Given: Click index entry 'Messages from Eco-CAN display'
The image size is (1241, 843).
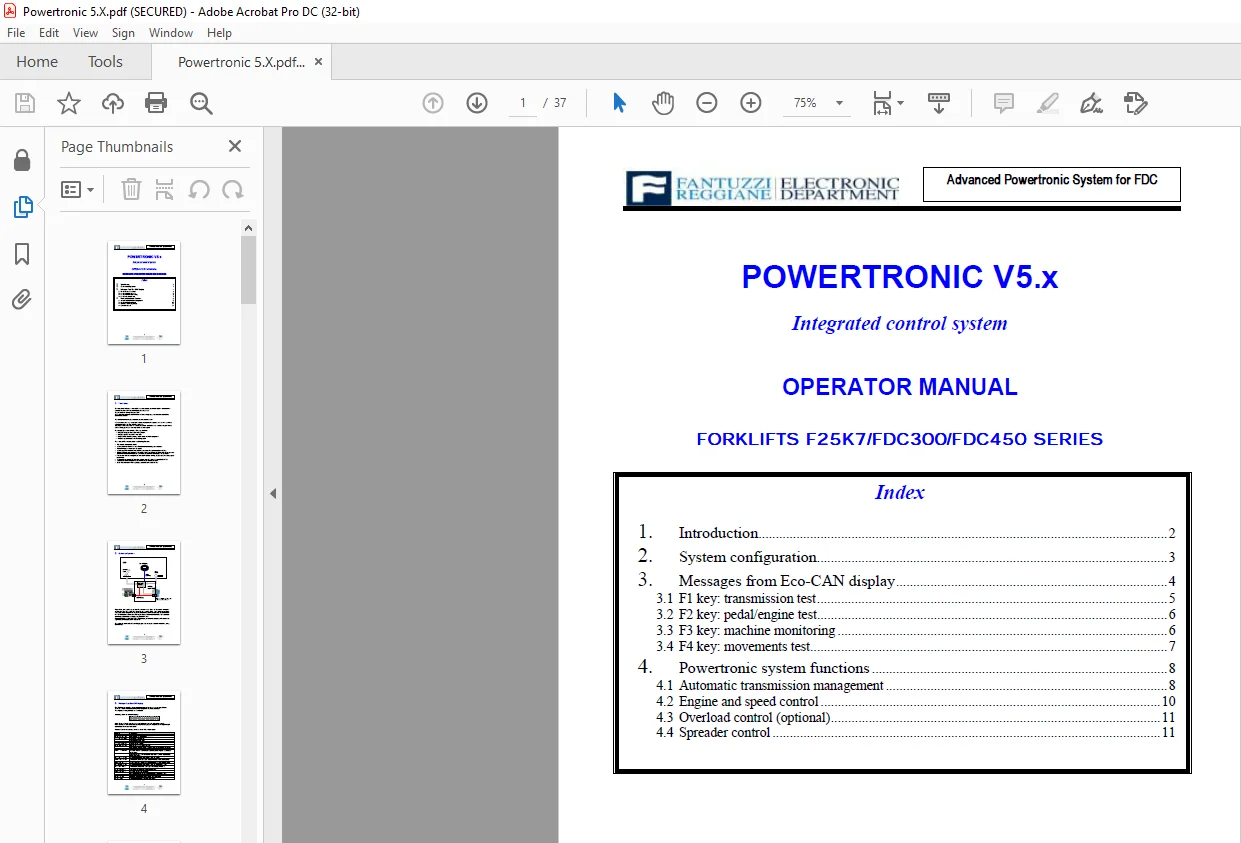Looking at the screenshot, I should (x=786, y=581).
